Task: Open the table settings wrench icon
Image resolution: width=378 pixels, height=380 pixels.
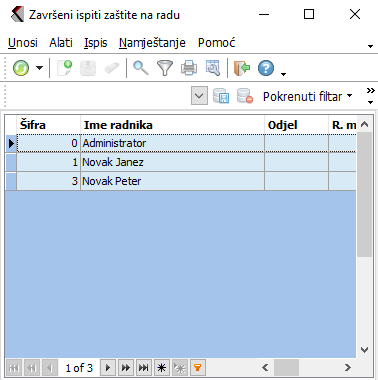Action: [213, 68]
